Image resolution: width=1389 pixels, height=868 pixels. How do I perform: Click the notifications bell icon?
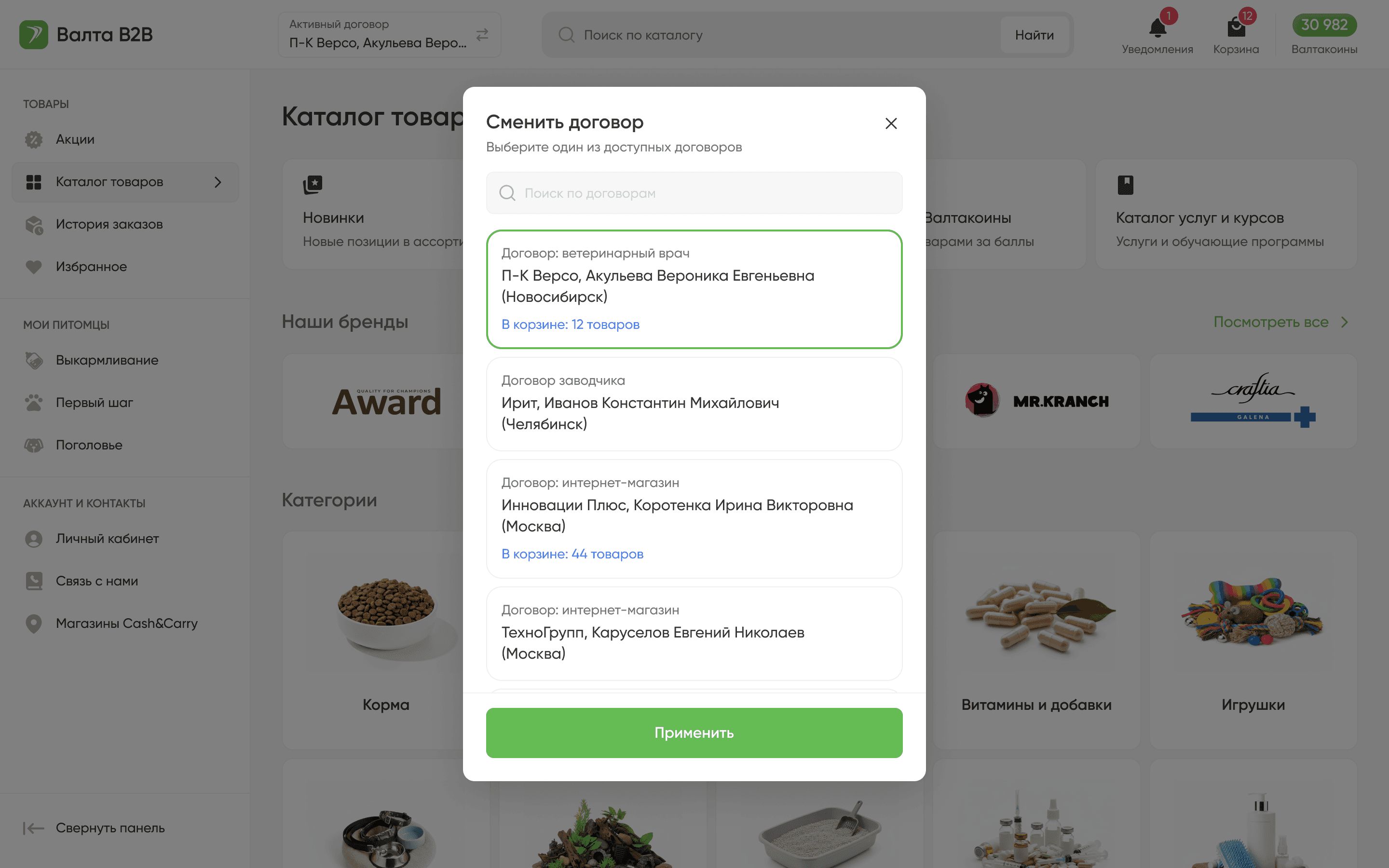coord(1157,27)
